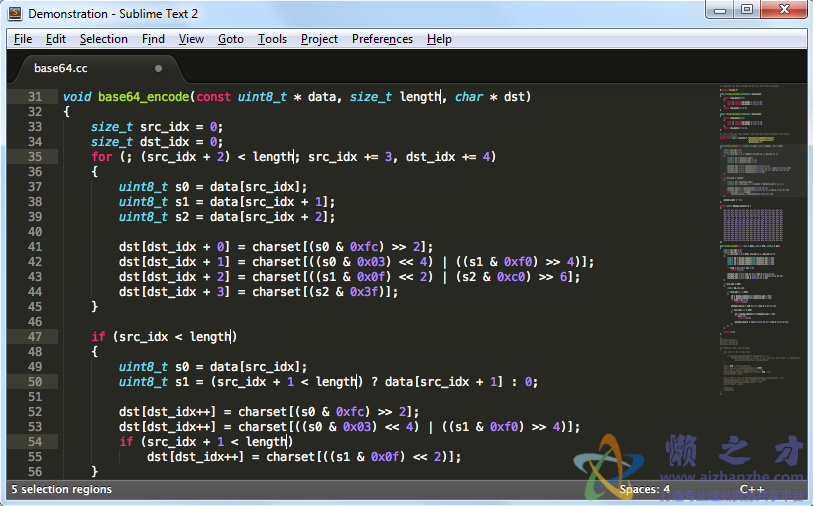Open the Spaces: 4 indentation selector
This screenshot has width=813, height=506.
pyautogui.click(x=644, y=489)
